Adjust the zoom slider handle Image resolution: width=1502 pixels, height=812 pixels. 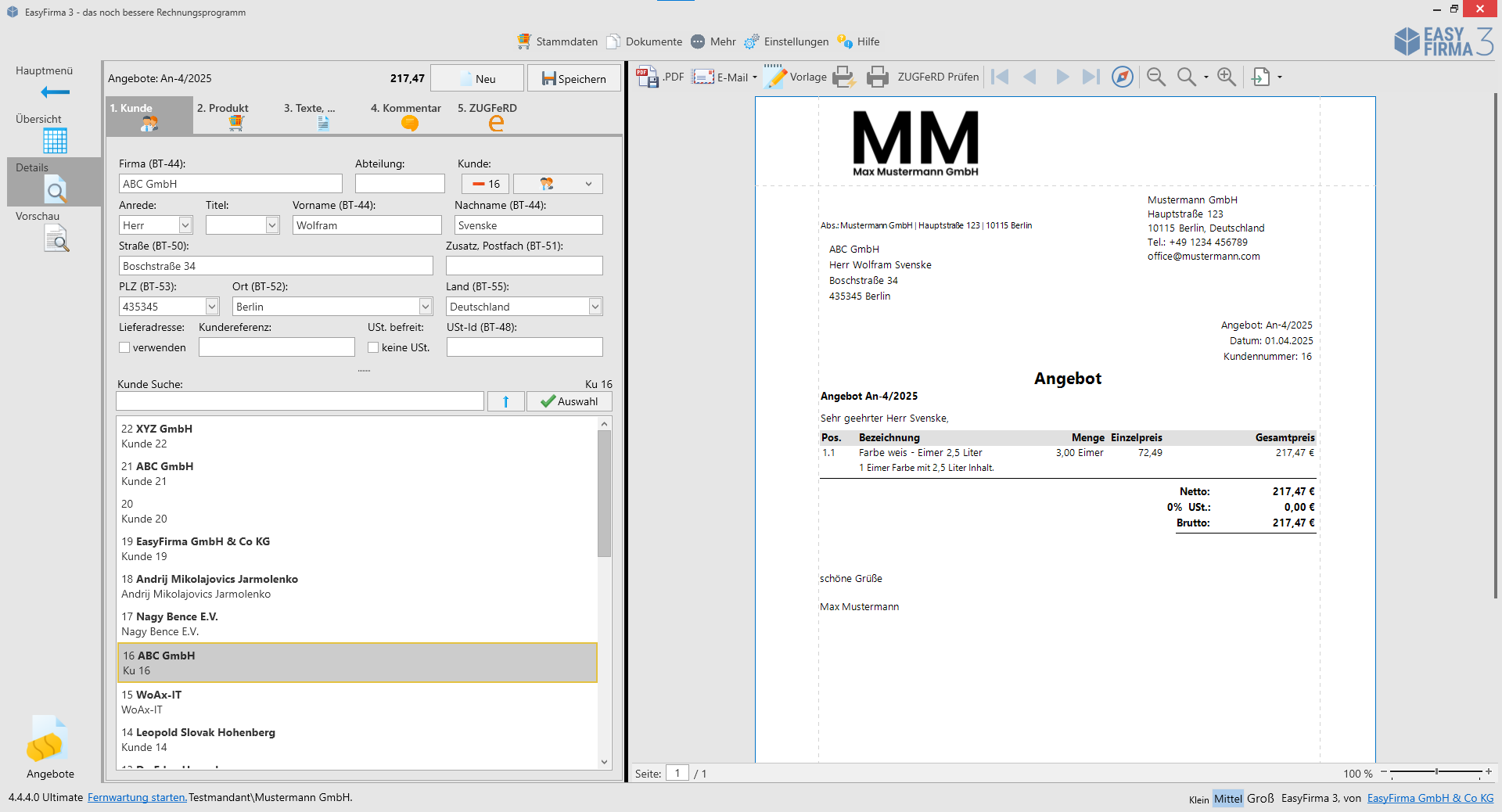(x=1436, y=772)
